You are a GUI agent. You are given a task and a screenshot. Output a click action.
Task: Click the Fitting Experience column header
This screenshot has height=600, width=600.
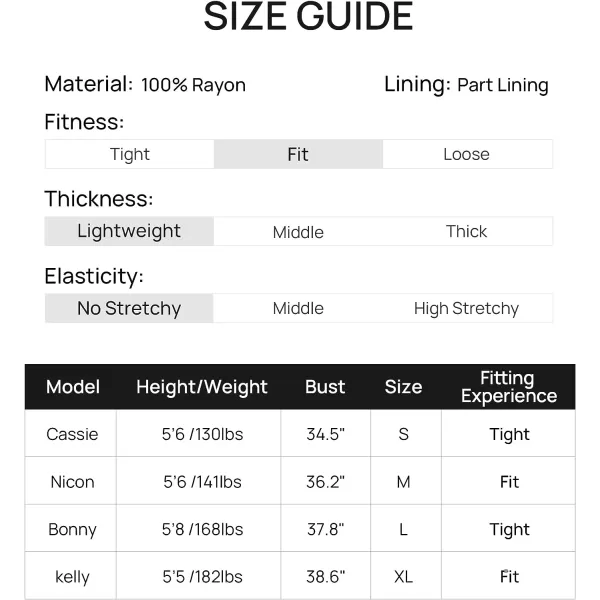pyautogui.click(x=508, y=387)
